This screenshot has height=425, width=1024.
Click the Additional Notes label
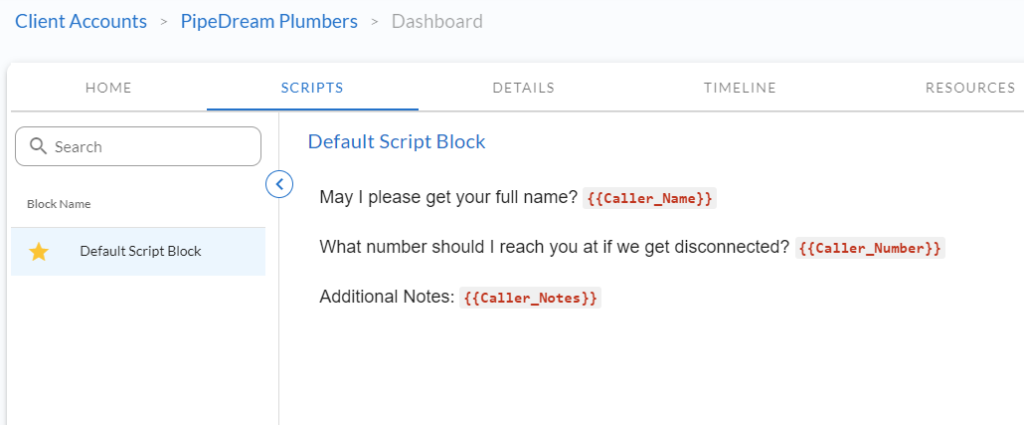pyautogui.click(x=387, y=297)
